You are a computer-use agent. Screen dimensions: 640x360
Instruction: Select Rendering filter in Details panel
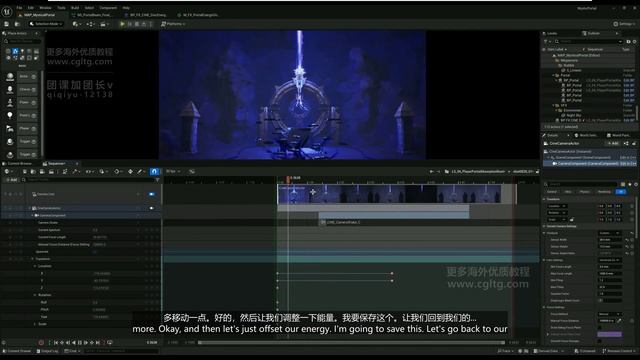coord(604,192)
